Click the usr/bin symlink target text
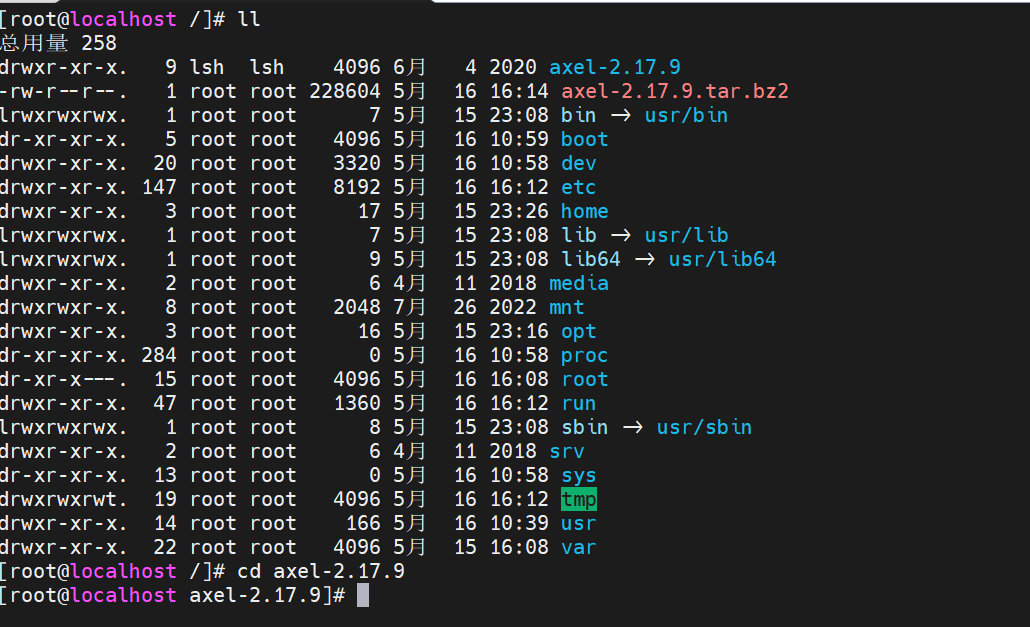The height and width of the screenshot is (627, 1030). coord(686,114)
